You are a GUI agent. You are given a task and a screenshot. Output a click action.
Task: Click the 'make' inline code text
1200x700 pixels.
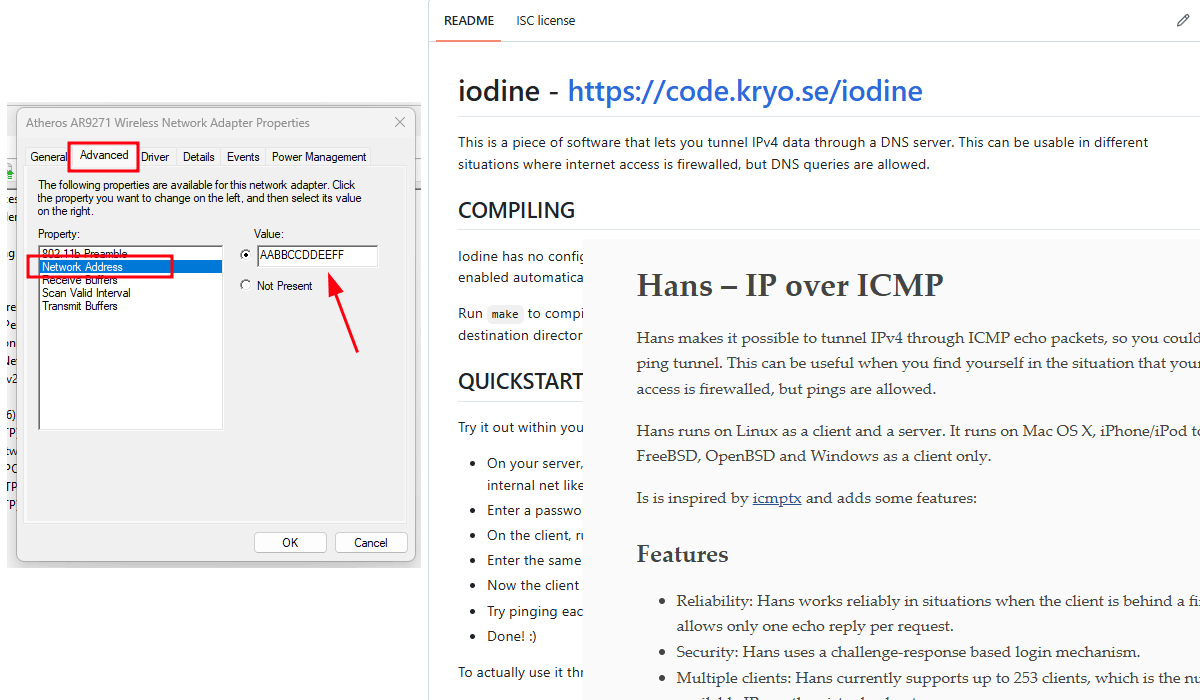[505, 314]
